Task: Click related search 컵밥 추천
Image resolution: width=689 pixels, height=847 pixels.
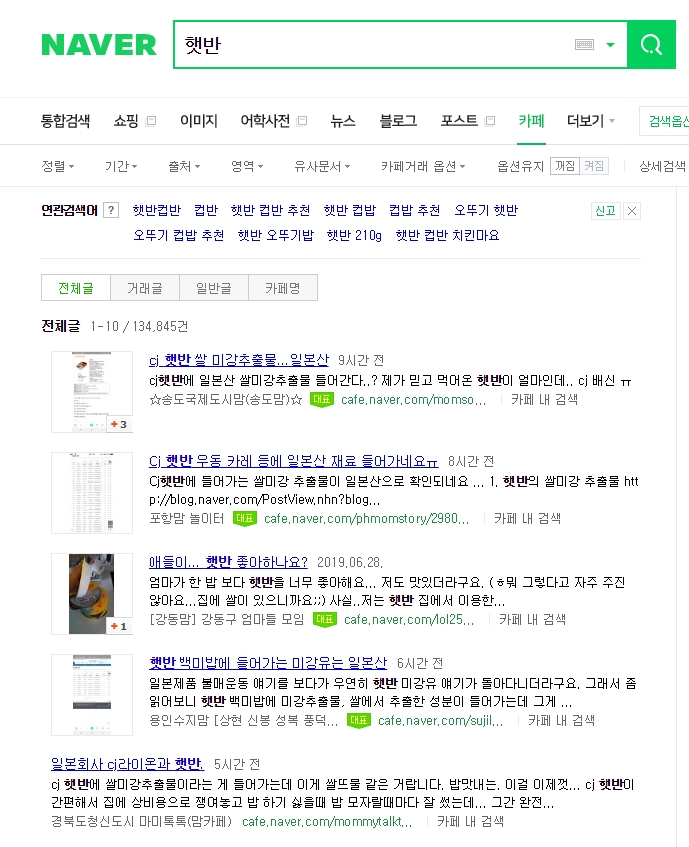Action: point(415,210)
